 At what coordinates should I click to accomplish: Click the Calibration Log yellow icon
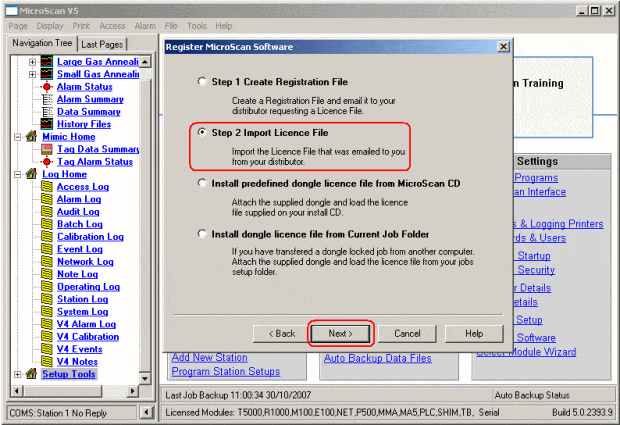47,236
